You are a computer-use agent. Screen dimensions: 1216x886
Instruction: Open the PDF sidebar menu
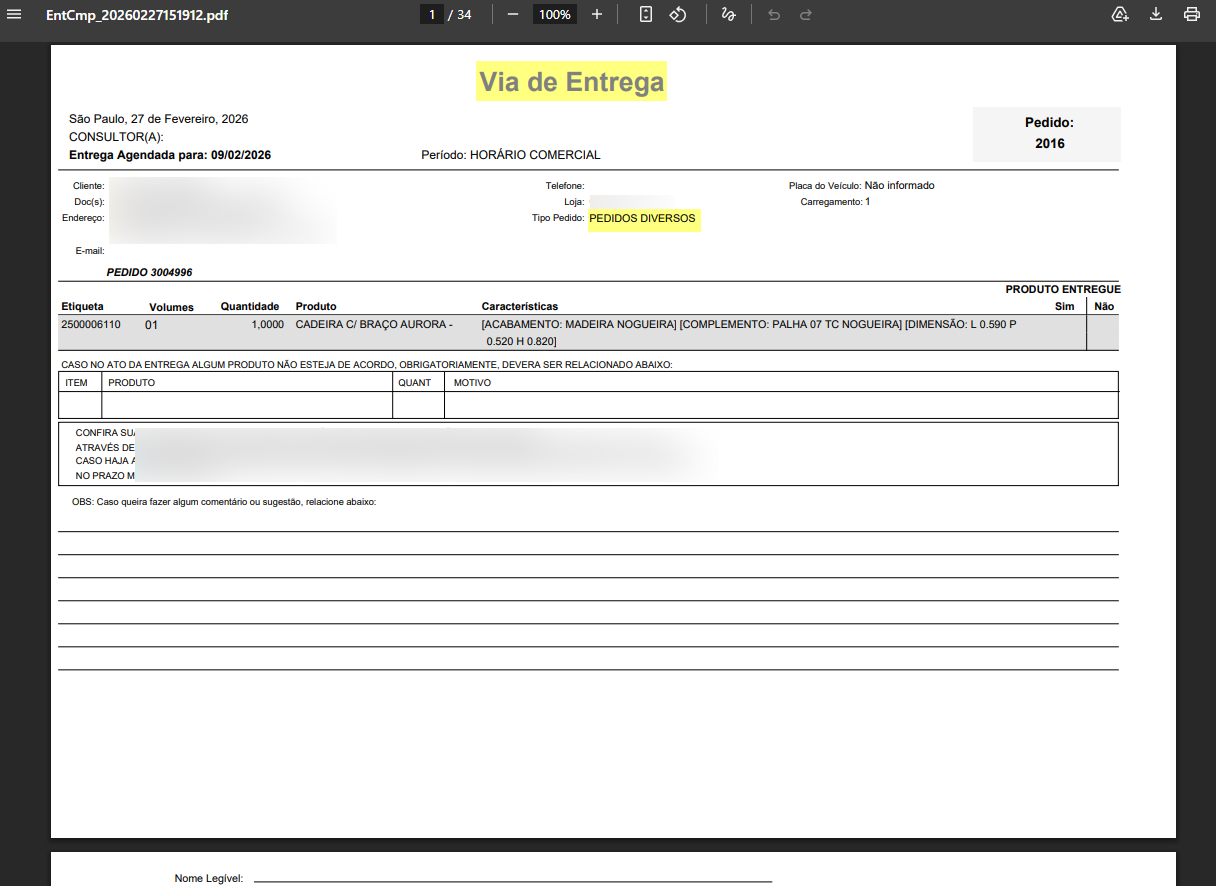tap(14, 15)
